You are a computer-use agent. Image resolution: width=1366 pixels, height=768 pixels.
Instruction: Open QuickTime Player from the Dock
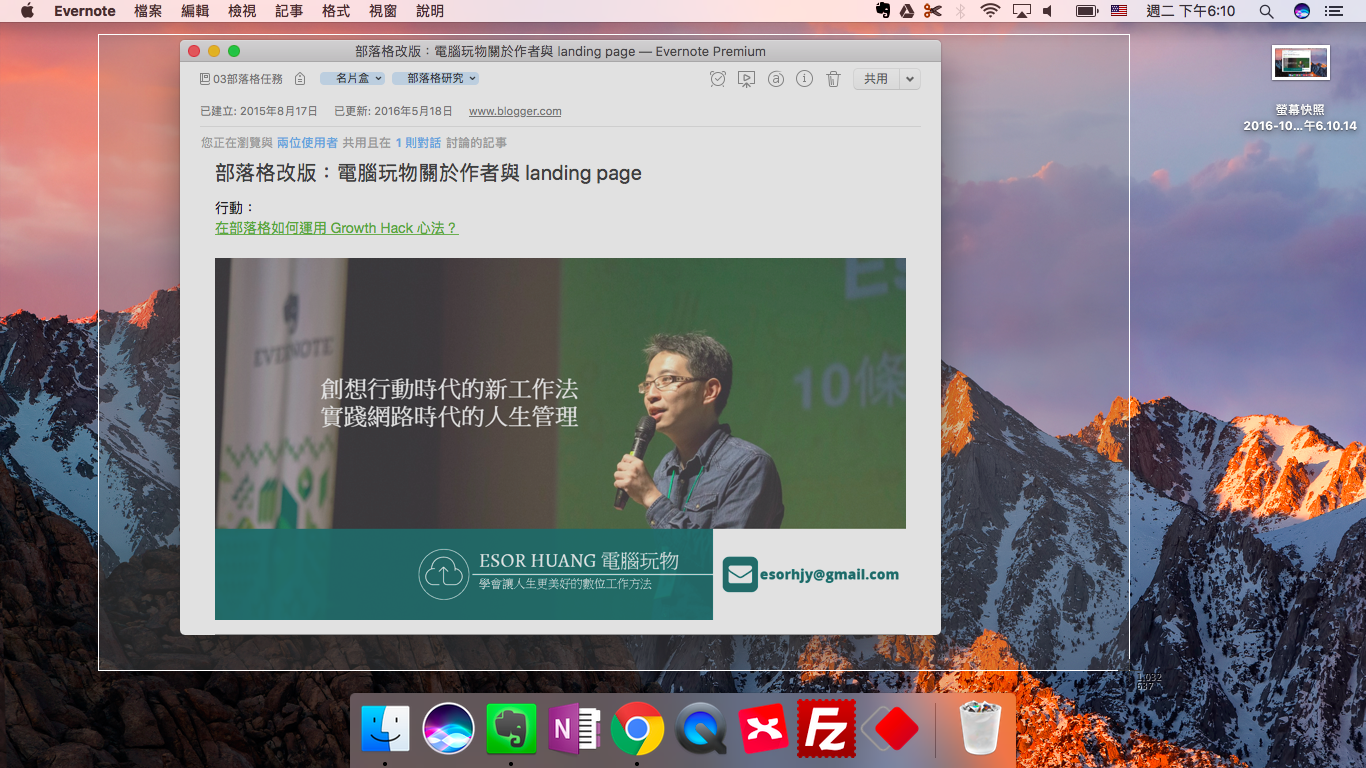700,729
